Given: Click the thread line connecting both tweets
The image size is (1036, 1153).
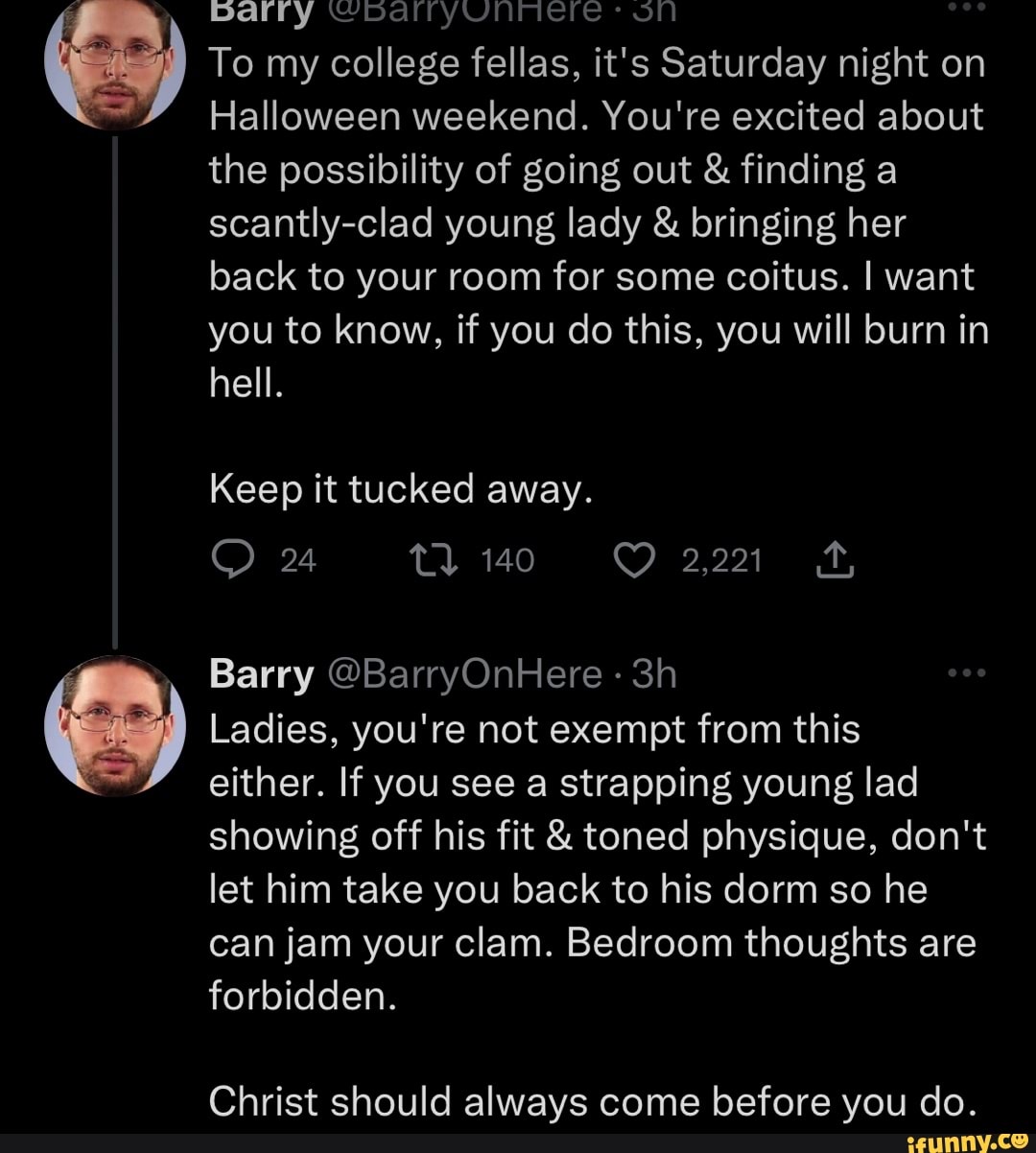Looking at the screenshot, I should (115, 384).
